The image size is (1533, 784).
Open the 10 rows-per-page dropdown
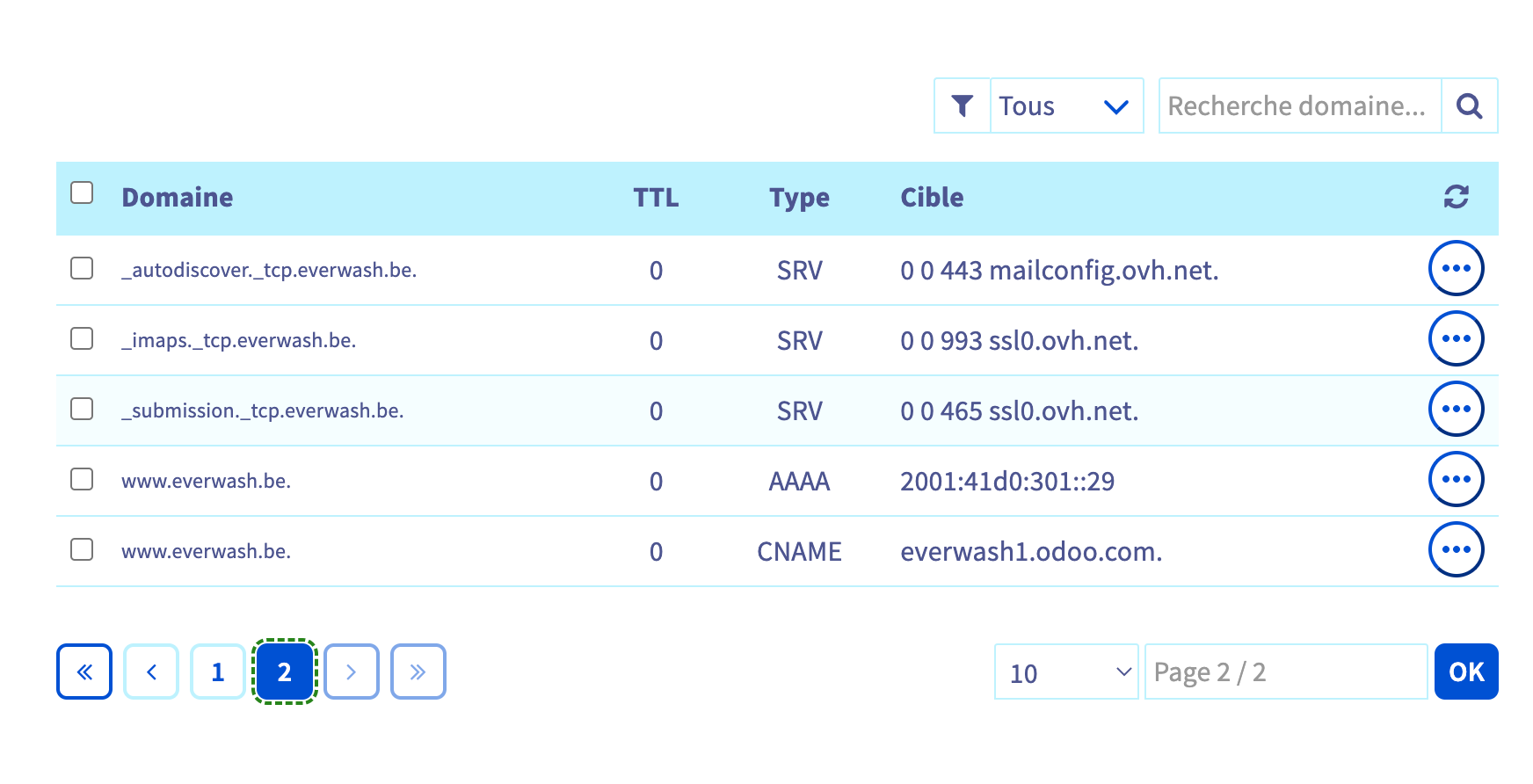pos(1065,672)
